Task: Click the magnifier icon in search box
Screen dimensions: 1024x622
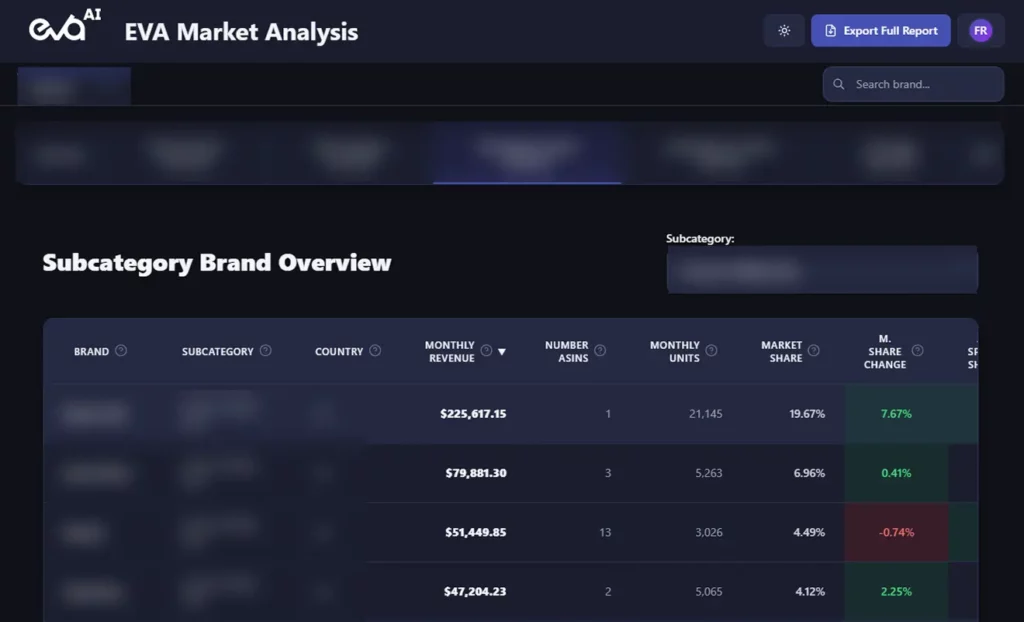Action: tap(839, 85)
